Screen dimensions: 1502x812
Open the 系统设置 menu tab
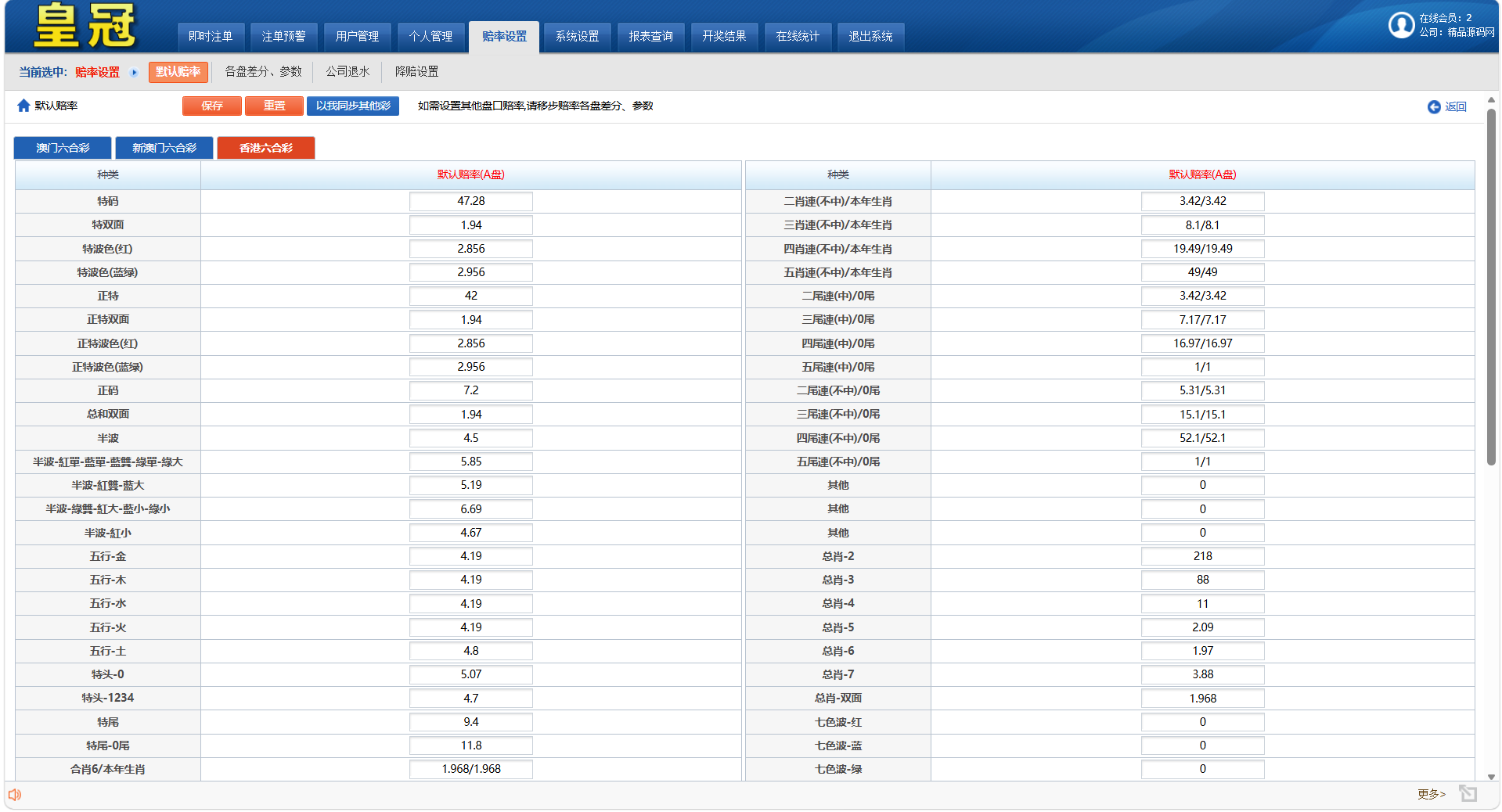coord(577,37)
